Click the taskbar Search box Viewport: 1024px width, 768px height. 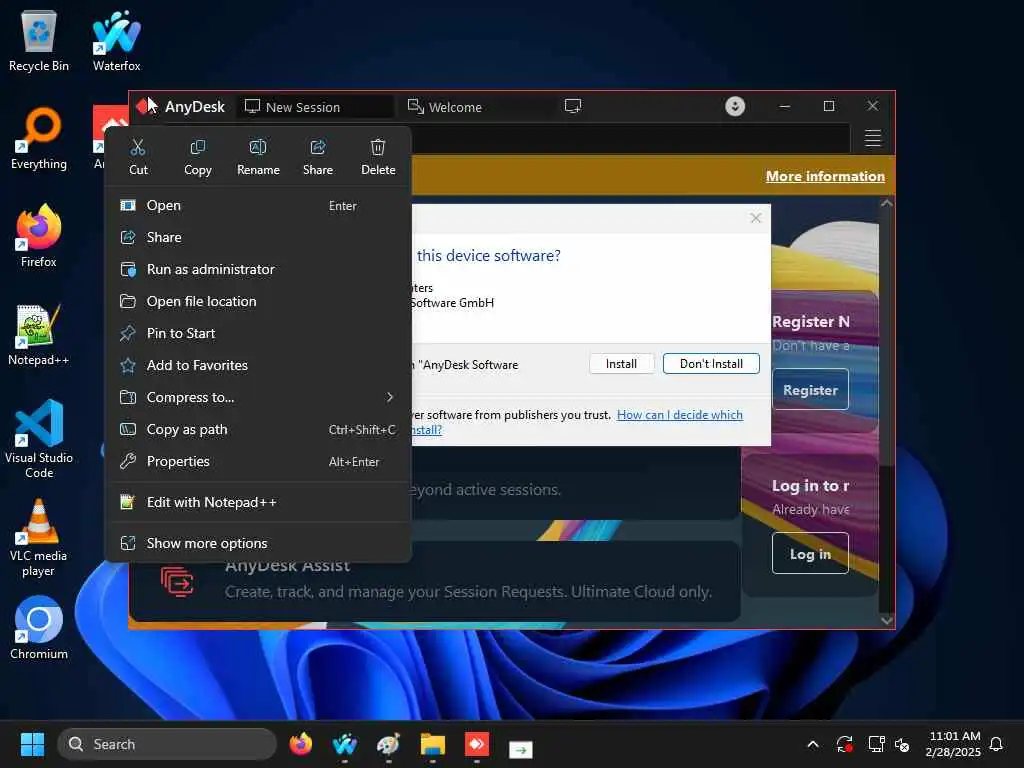click(x=167, y=744)
